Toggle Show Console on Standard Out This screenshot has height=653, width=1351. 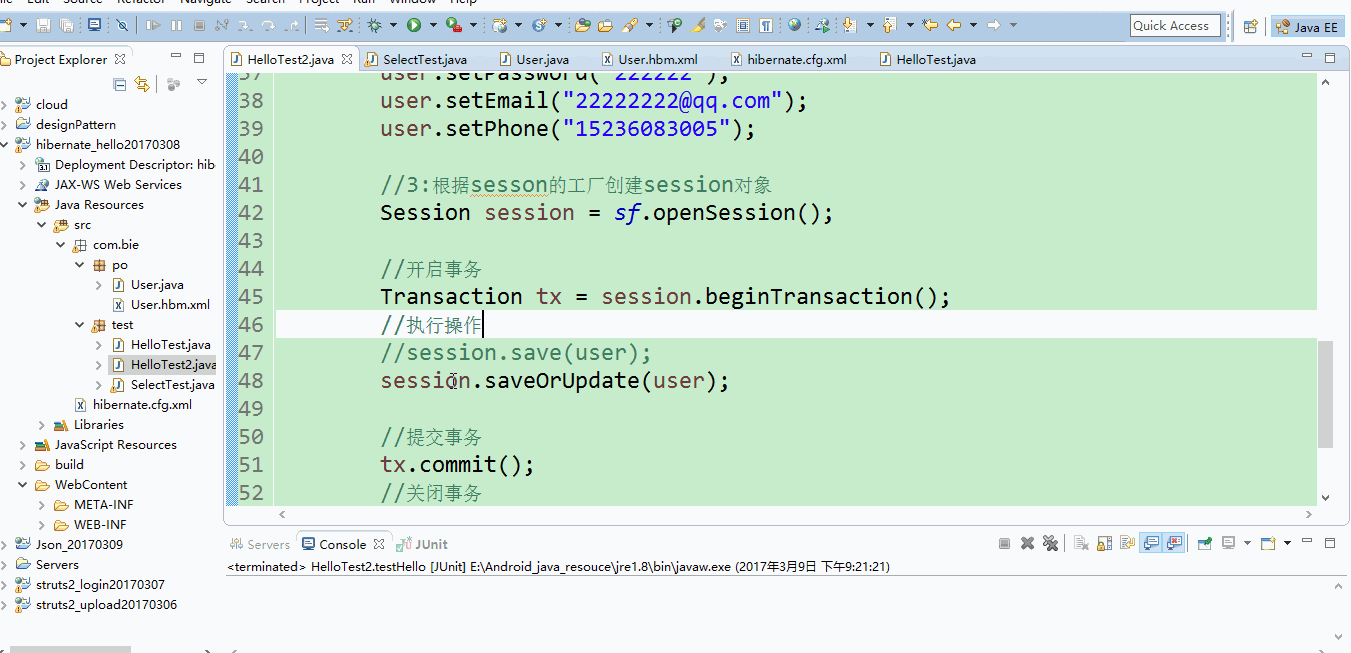tap(1151, 543)
